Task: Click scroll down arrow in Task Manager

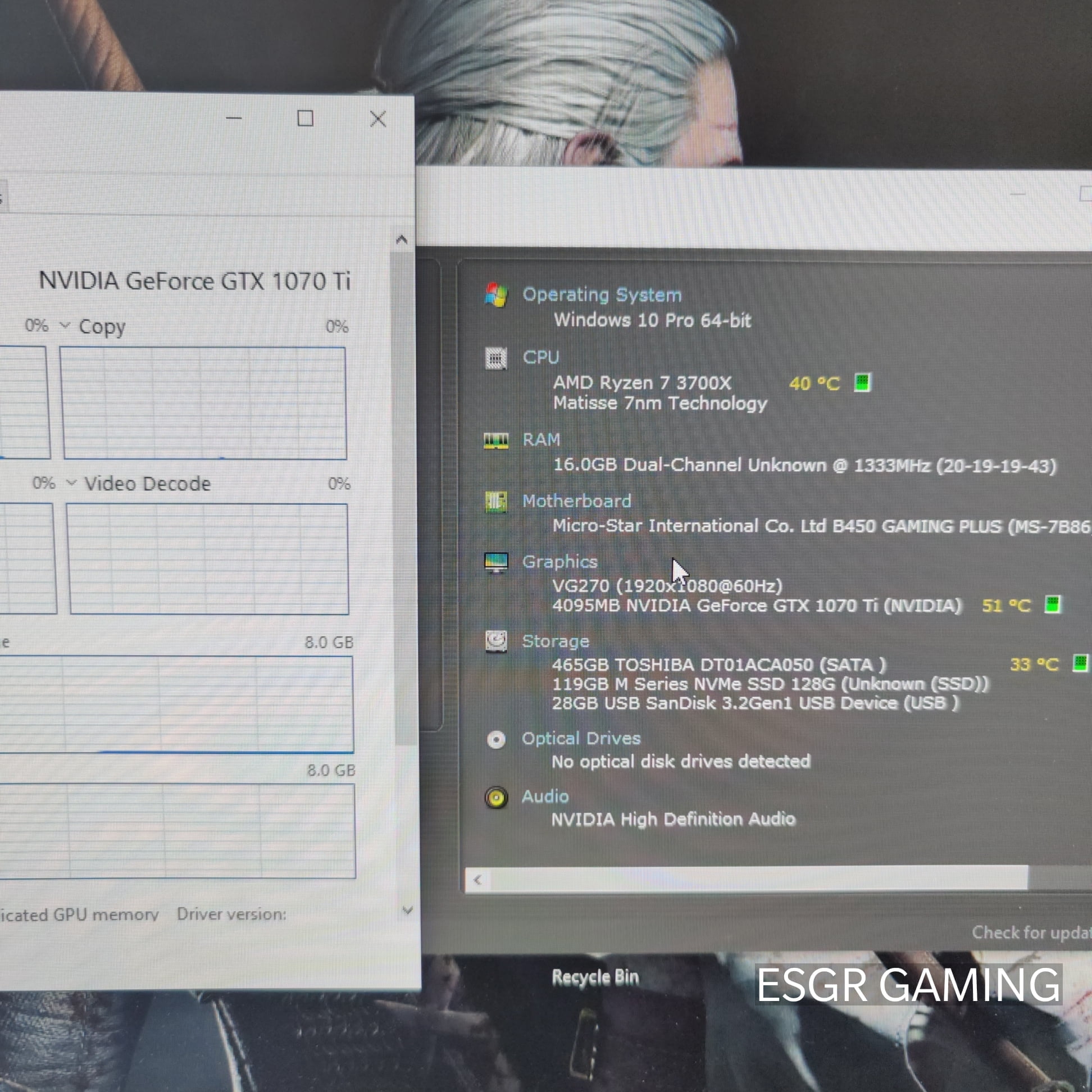Action: (x=407, y=910)
